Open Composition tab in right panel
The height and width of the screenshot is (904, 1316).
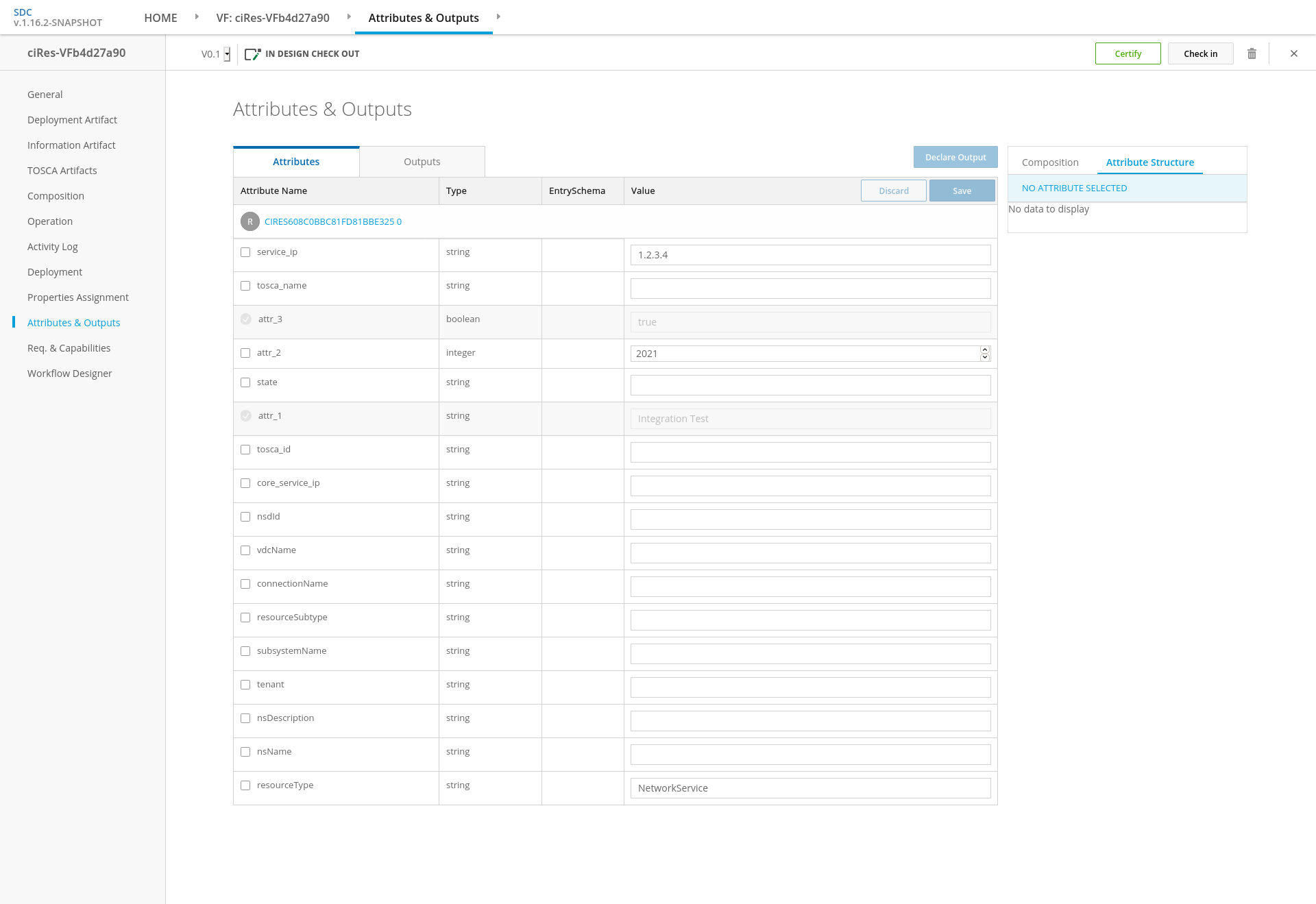coord(1050,162)
